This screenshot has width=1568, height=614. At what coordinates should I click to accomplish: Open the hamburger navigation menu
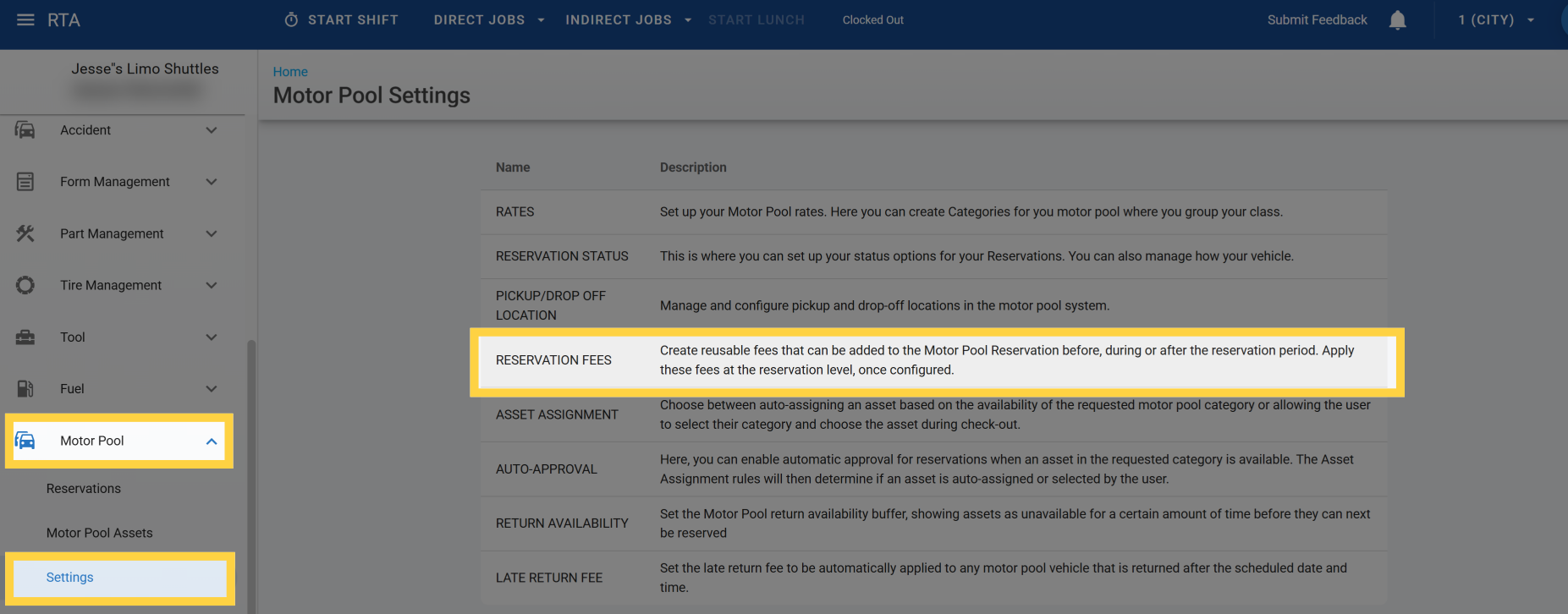point(25,19)
